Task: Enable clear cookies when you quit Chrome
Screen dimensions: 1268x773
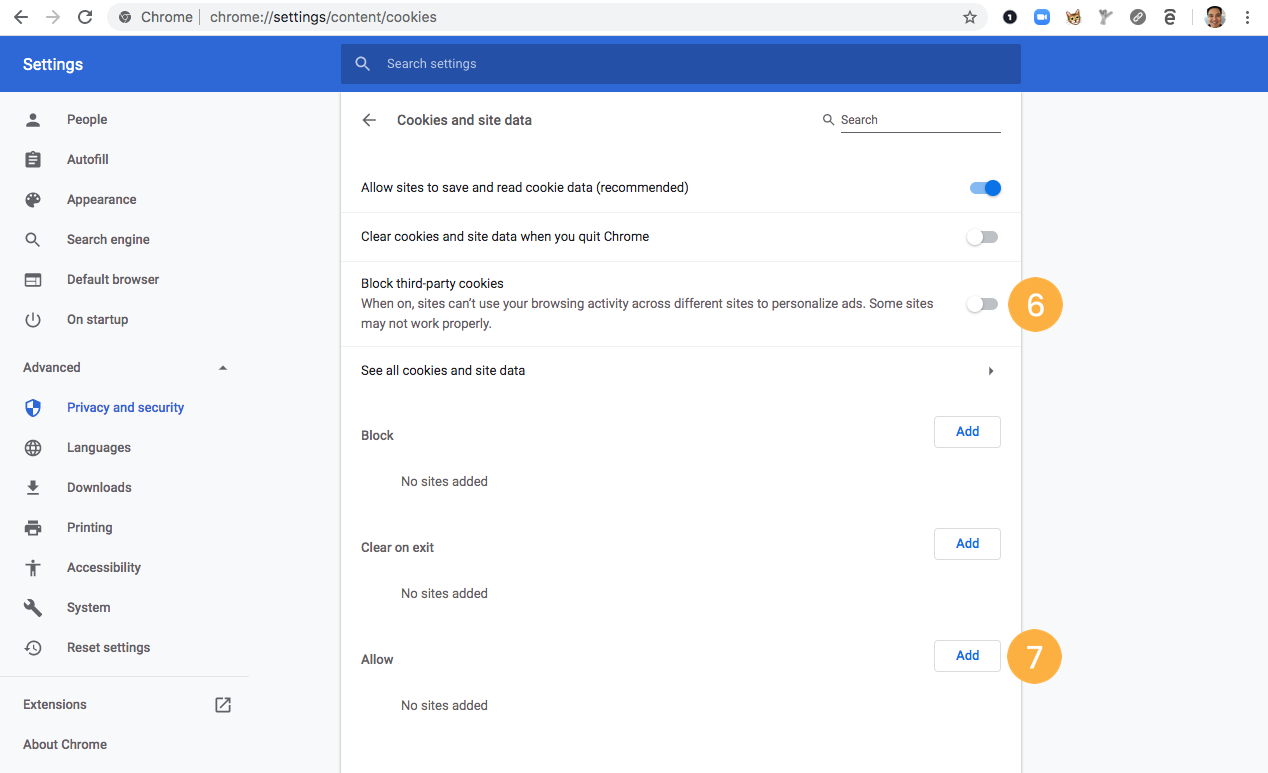Action: pos(982,237)
